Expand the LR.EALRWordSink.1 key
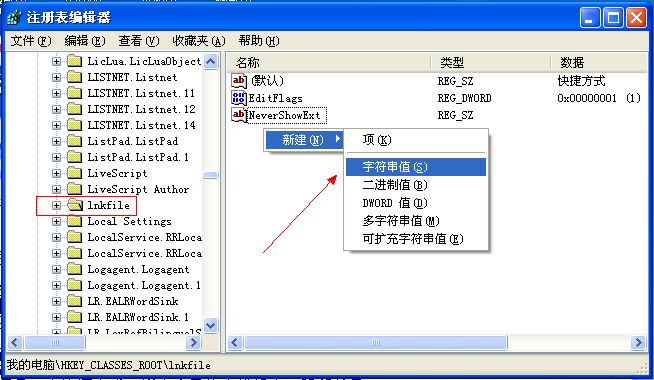The height and width of the screenshot is (380, 654). coord(56,317)
